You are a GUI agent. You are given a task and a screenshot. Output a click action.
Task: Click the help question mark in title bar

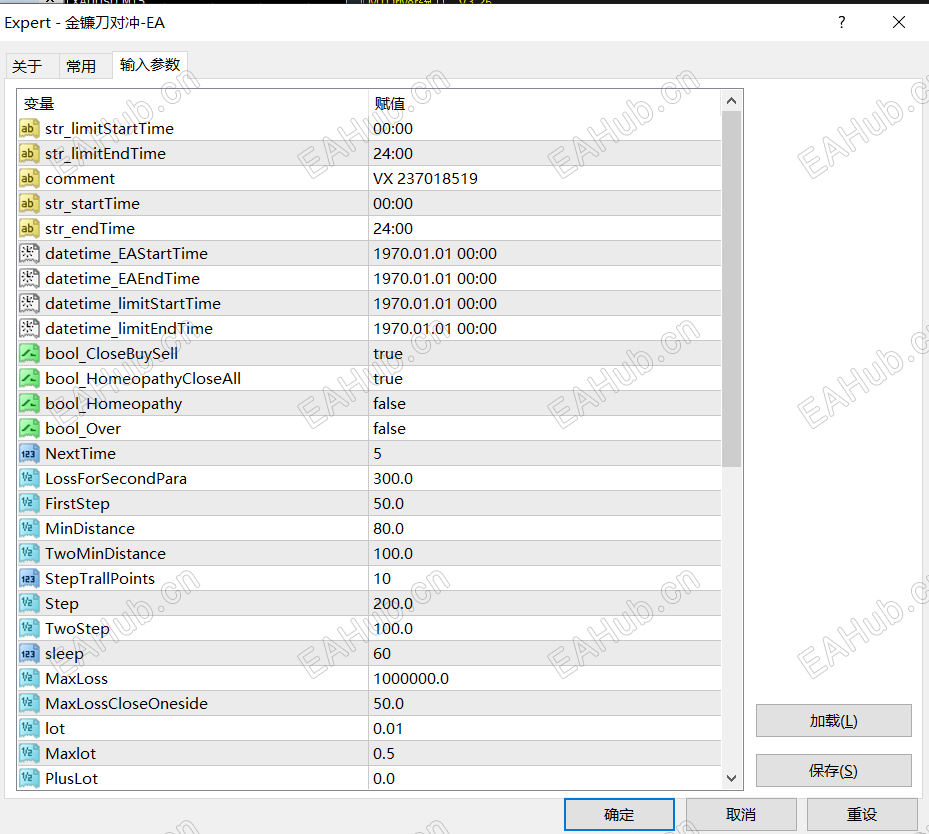click(842, 23)
